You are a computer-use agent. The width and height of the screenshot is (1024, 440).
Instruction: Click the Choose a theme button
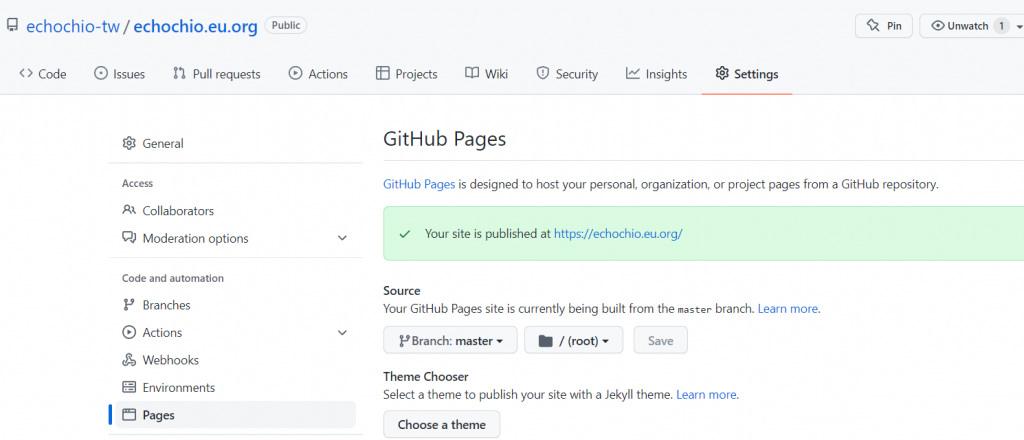pyautogui.click(x=441, y=425)
